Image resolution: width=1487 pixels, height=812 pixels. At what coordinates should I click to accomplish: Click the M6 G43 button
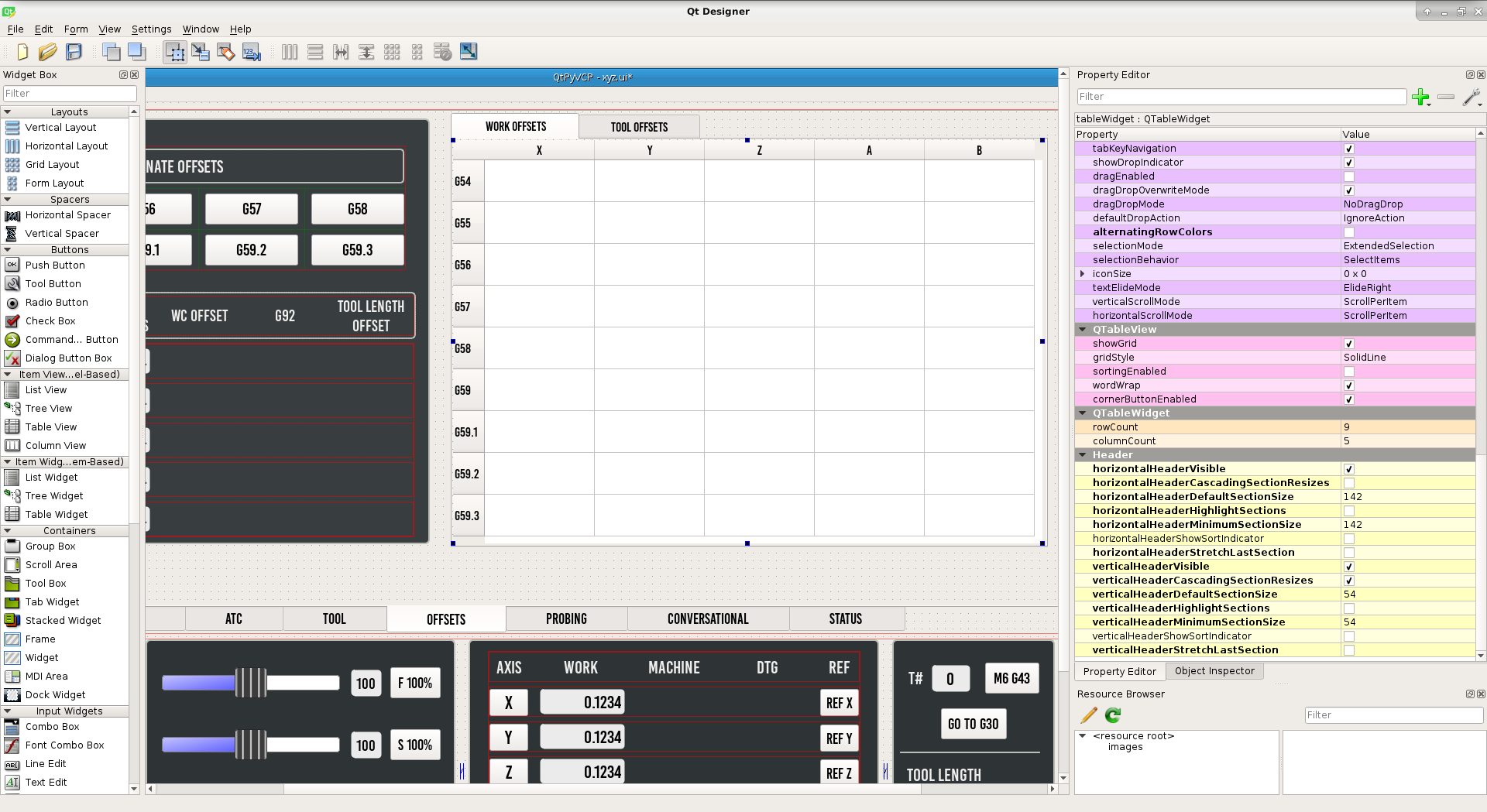click(x=1012, y=679)
